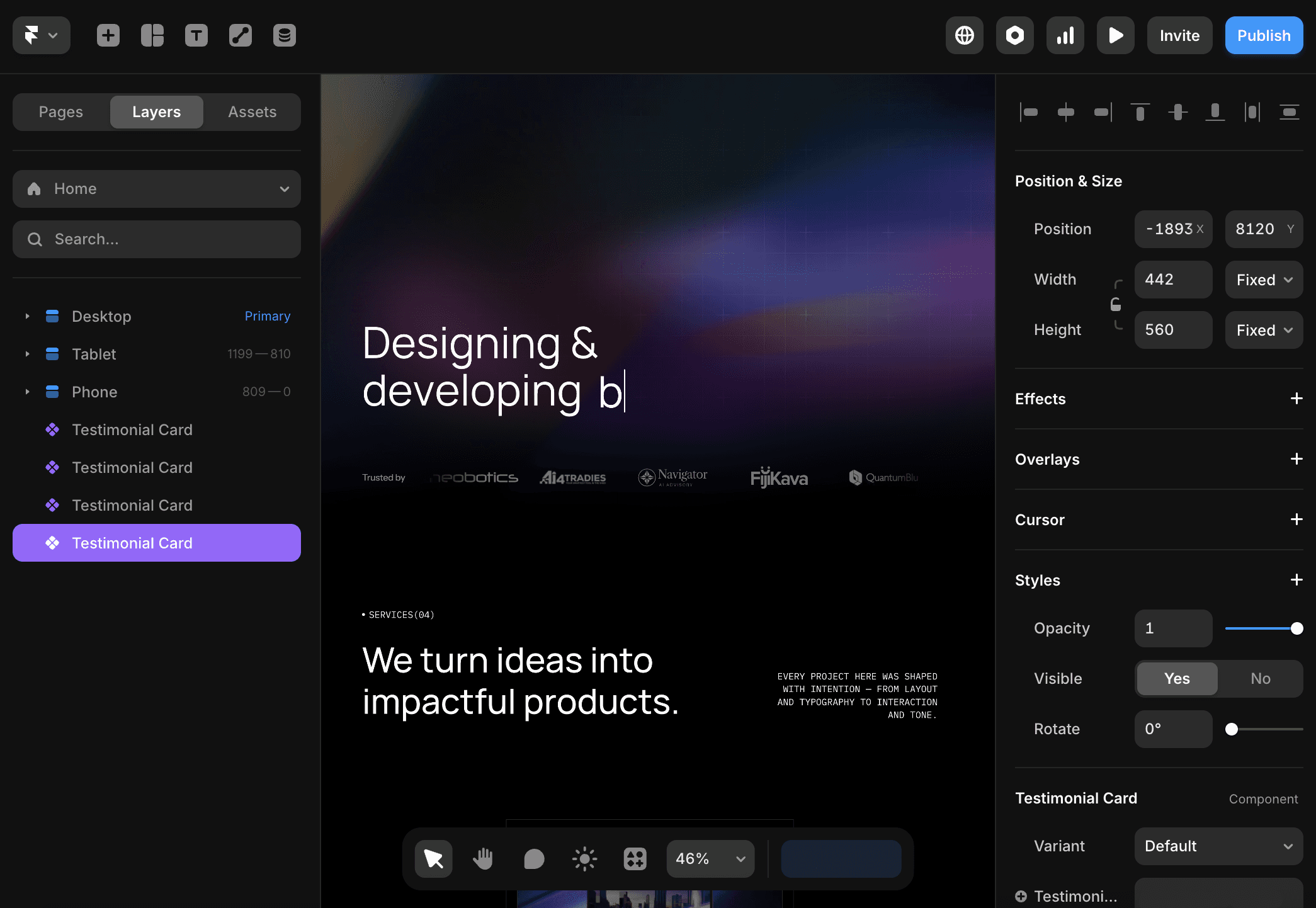Open the analytics bar chart icon

(x=1065, y=35)
